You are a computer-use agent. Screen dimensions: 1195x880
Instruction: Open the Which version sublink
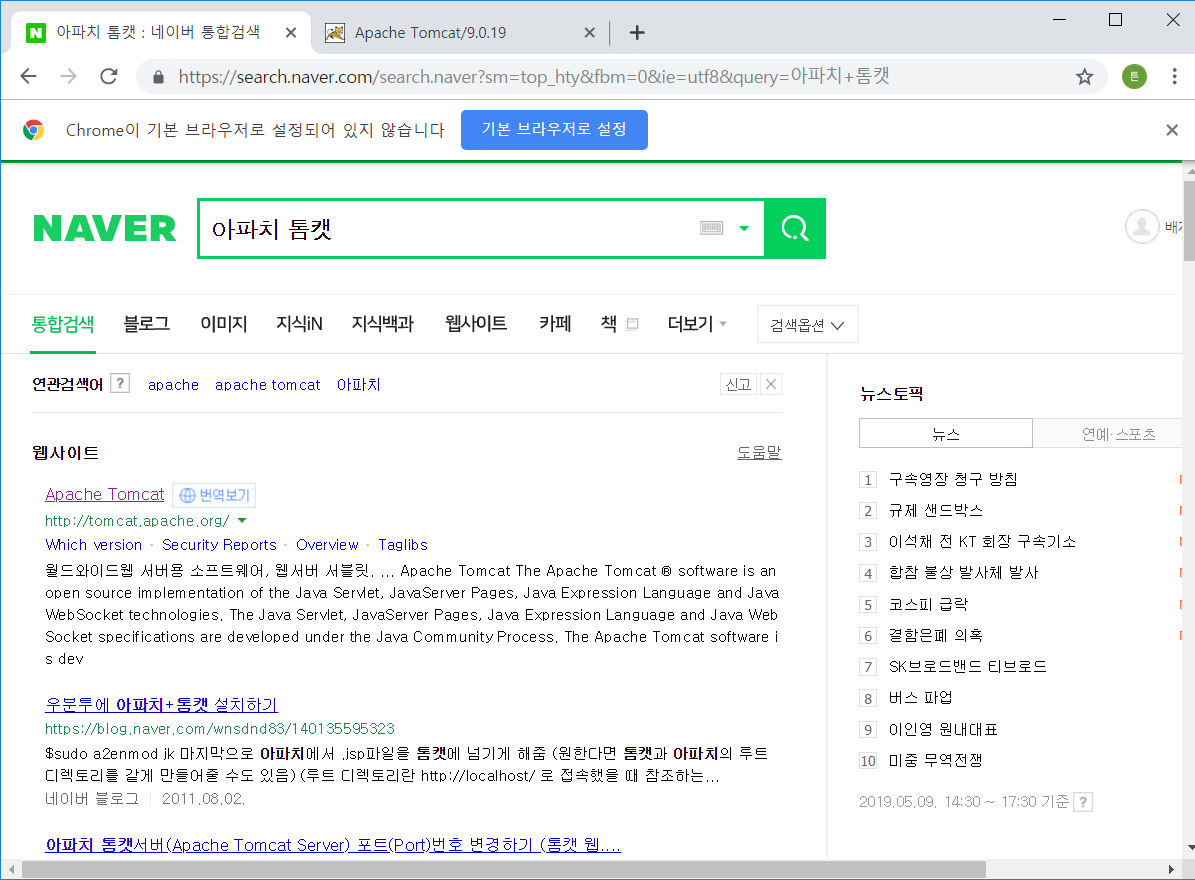94,545
